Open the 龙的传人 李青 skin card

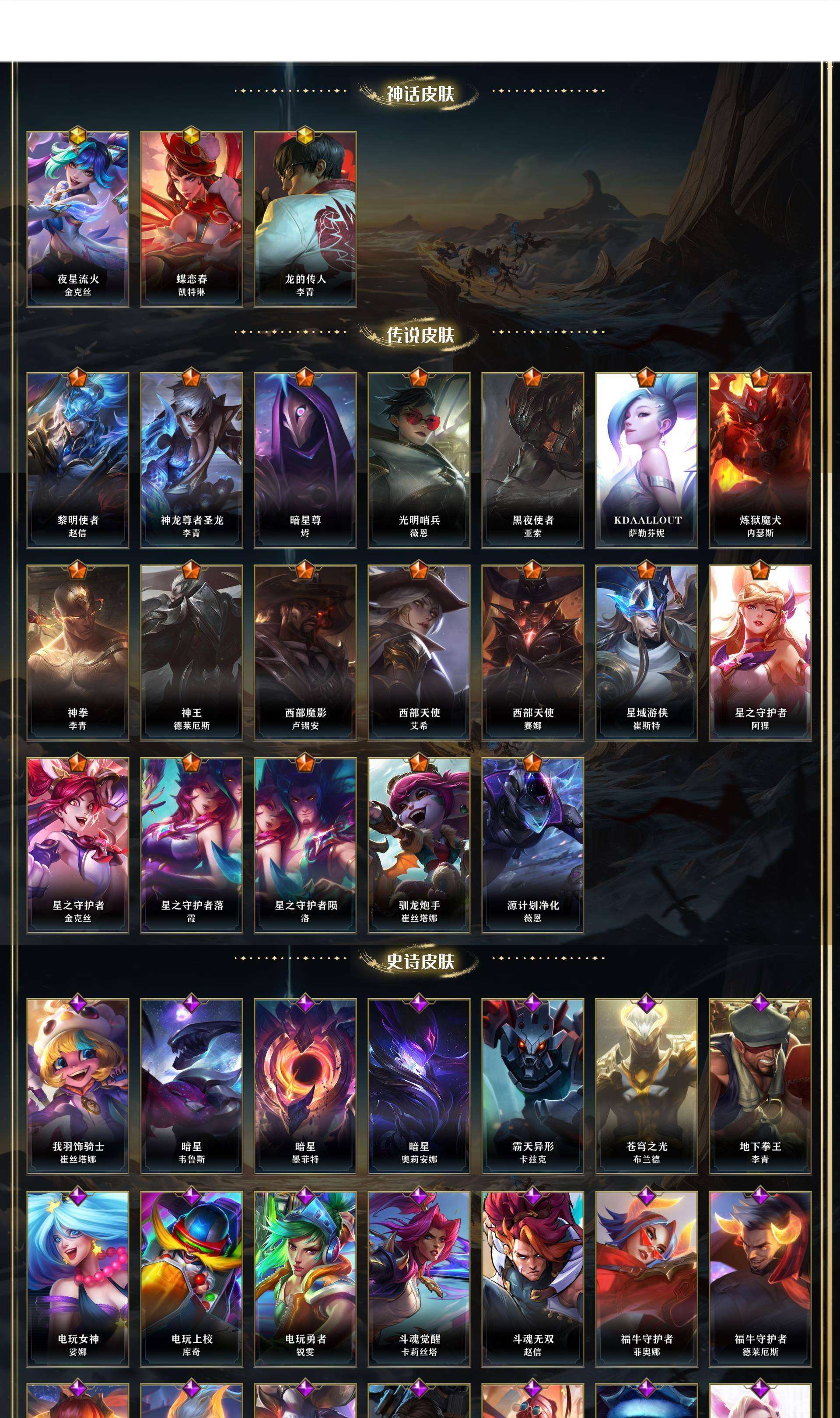pyautogui.click(x=305, y=219)
